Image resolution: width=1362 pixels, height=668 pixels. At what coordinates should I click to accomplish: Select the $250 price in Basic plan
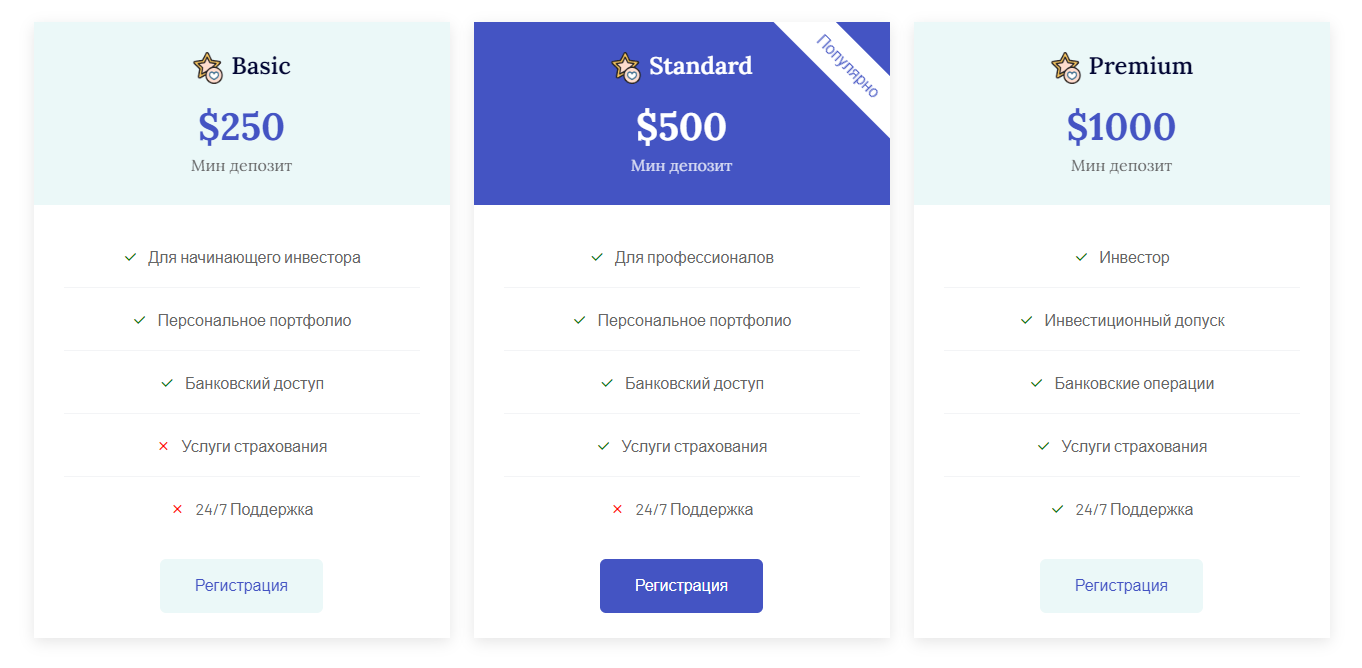[241, 127]
